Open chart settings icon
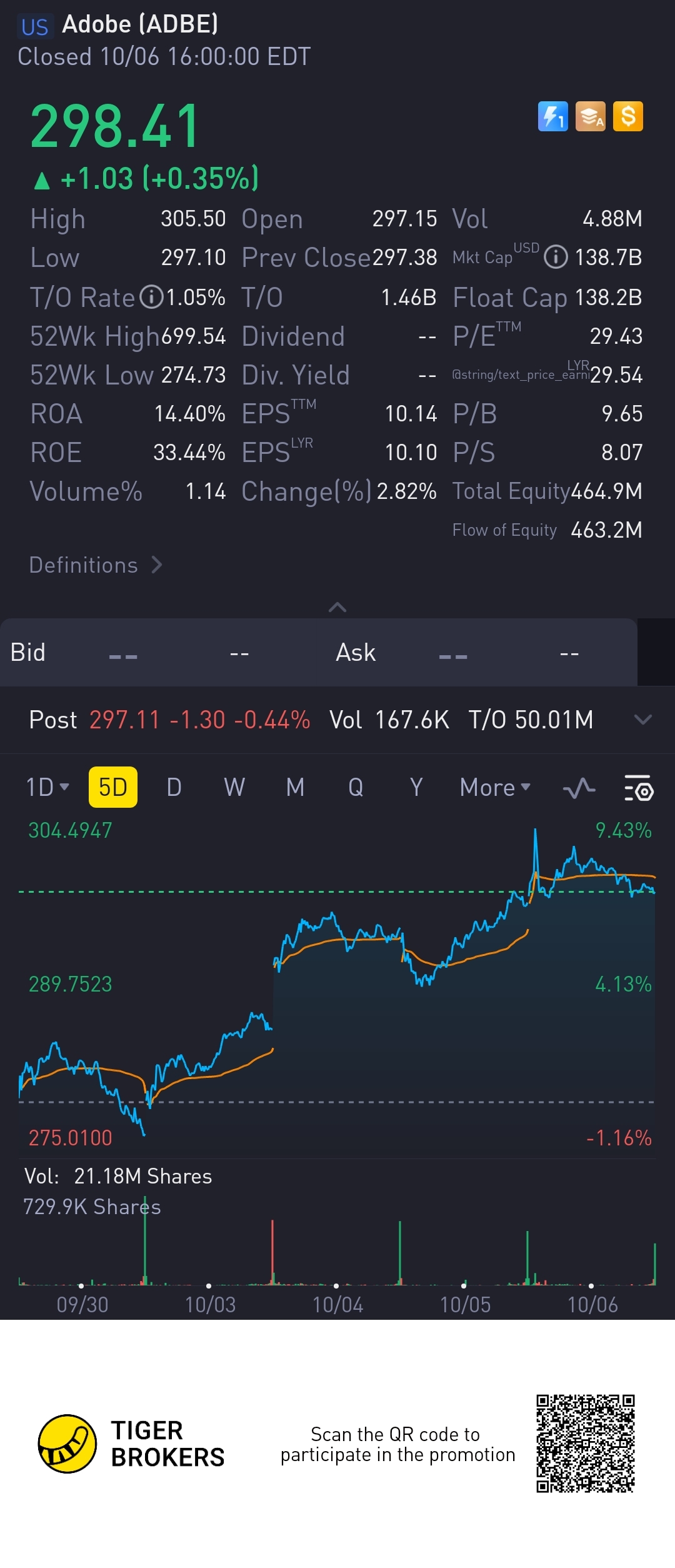The image size is (675, 1568). point(639,788)
